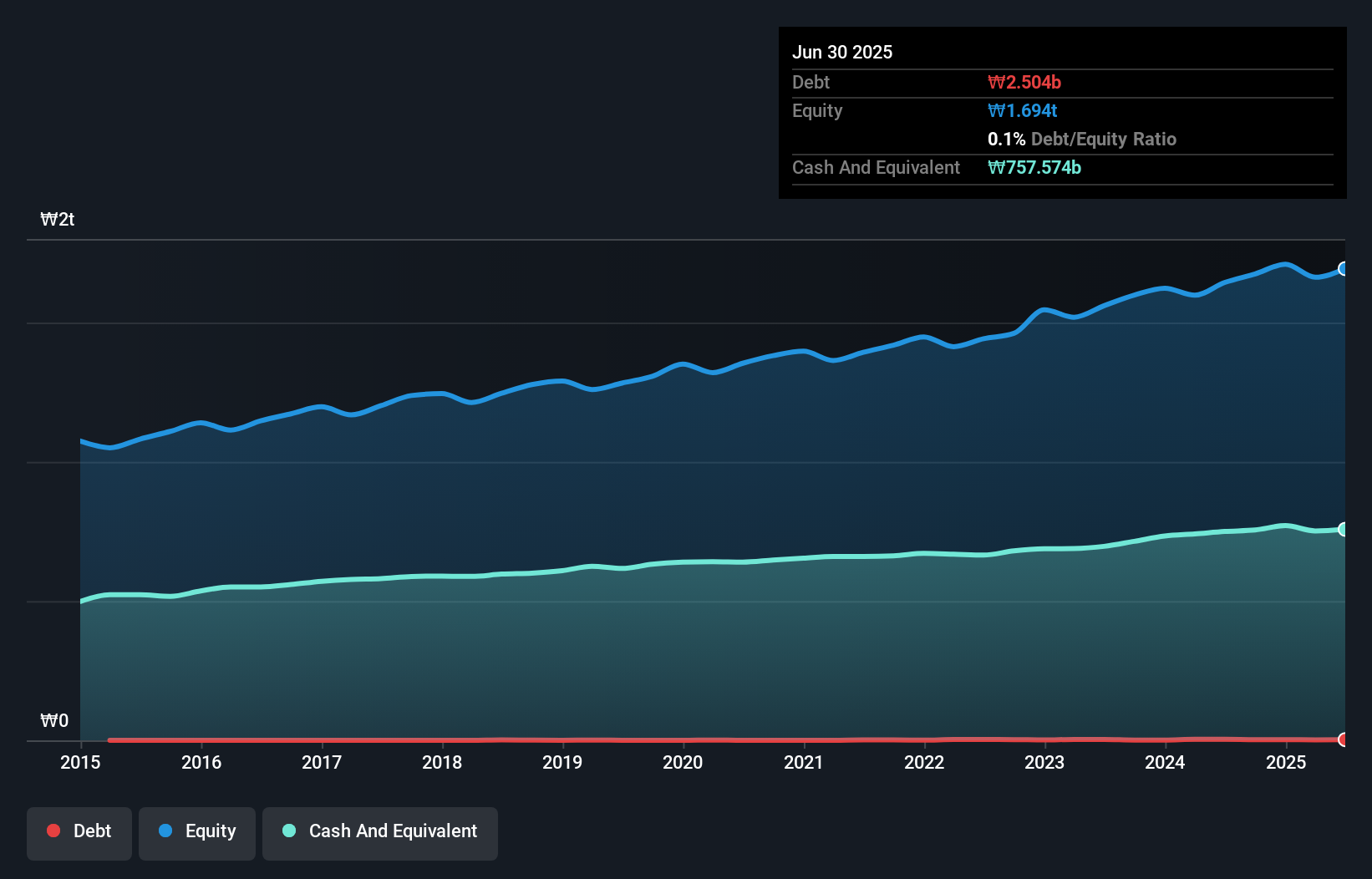Click the ₩2.504b Debt value

coord(1024,82)
